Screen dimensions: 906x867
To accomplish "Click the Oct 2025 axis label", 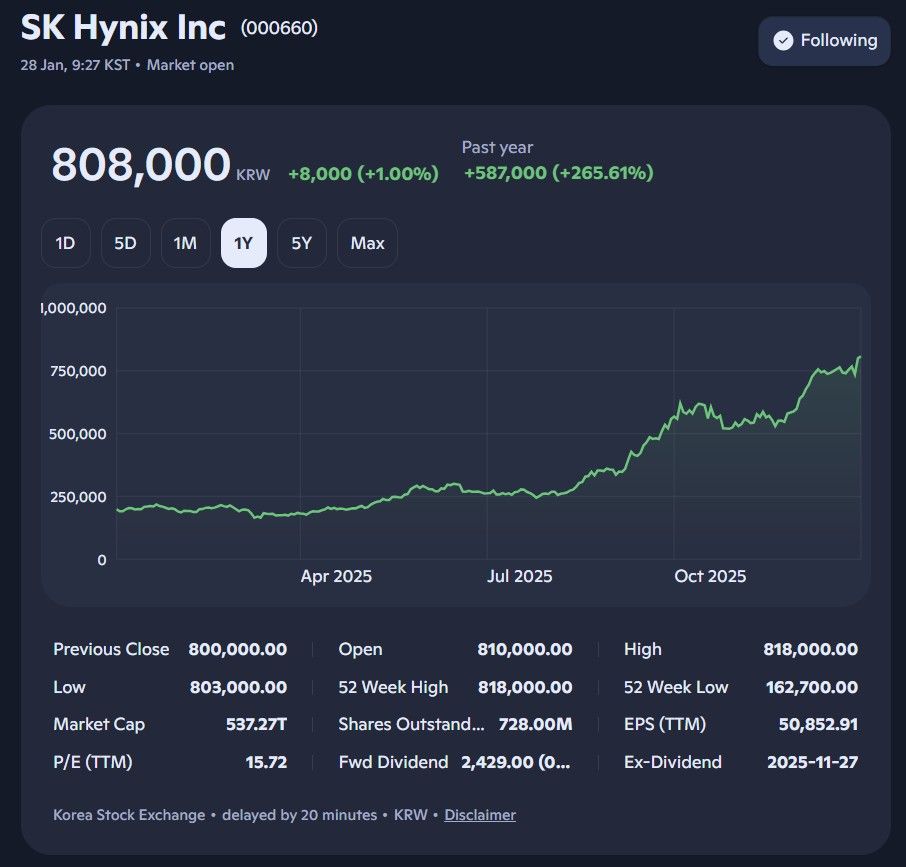I will click(x=710, y=576).
